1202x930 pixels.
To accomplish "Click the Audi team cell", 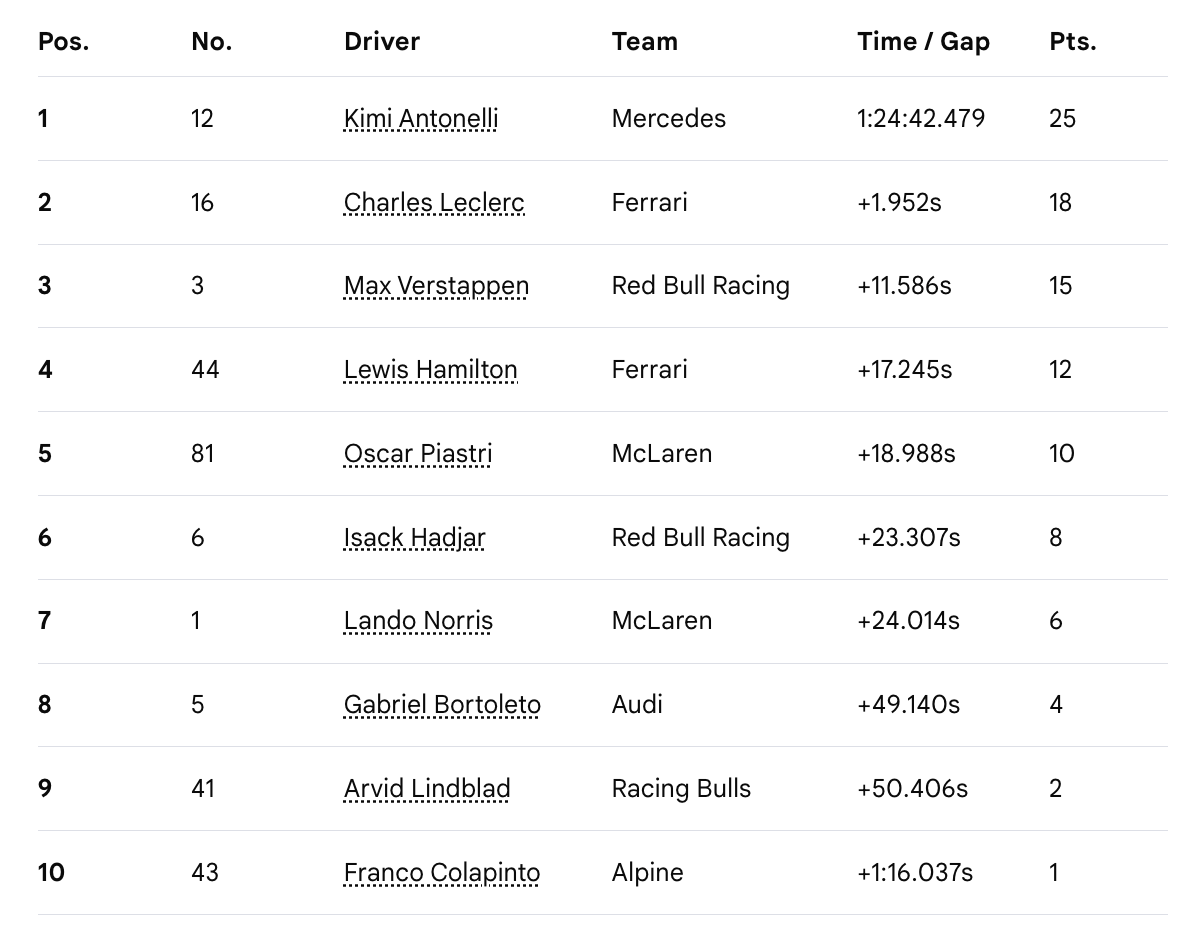I will tap(637, 705).
